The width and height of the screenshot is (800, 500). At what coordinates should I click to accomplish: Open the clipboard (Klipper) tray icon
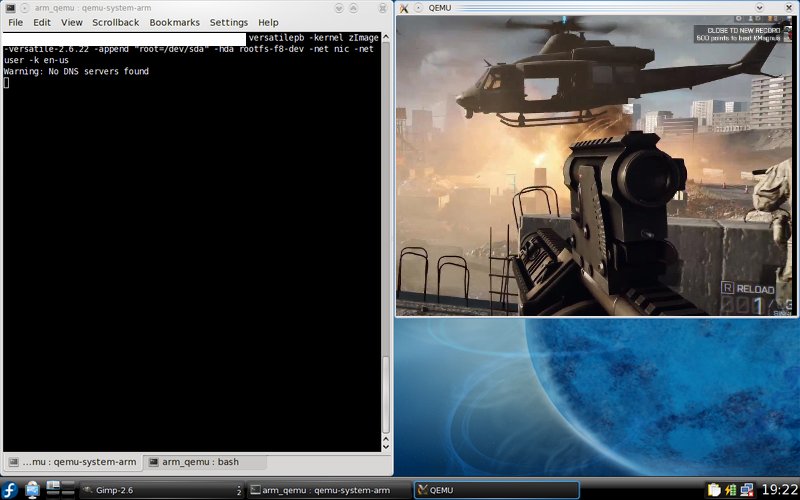(x=714, y=490)
